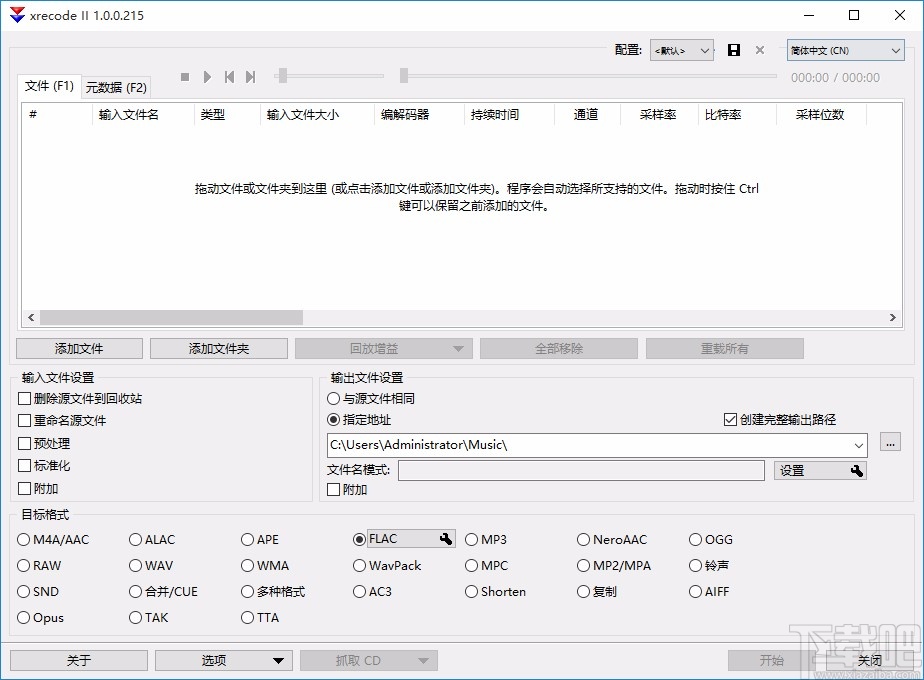
Task: Switch to the 文件 (F1) tab
Action: (47, 87)
